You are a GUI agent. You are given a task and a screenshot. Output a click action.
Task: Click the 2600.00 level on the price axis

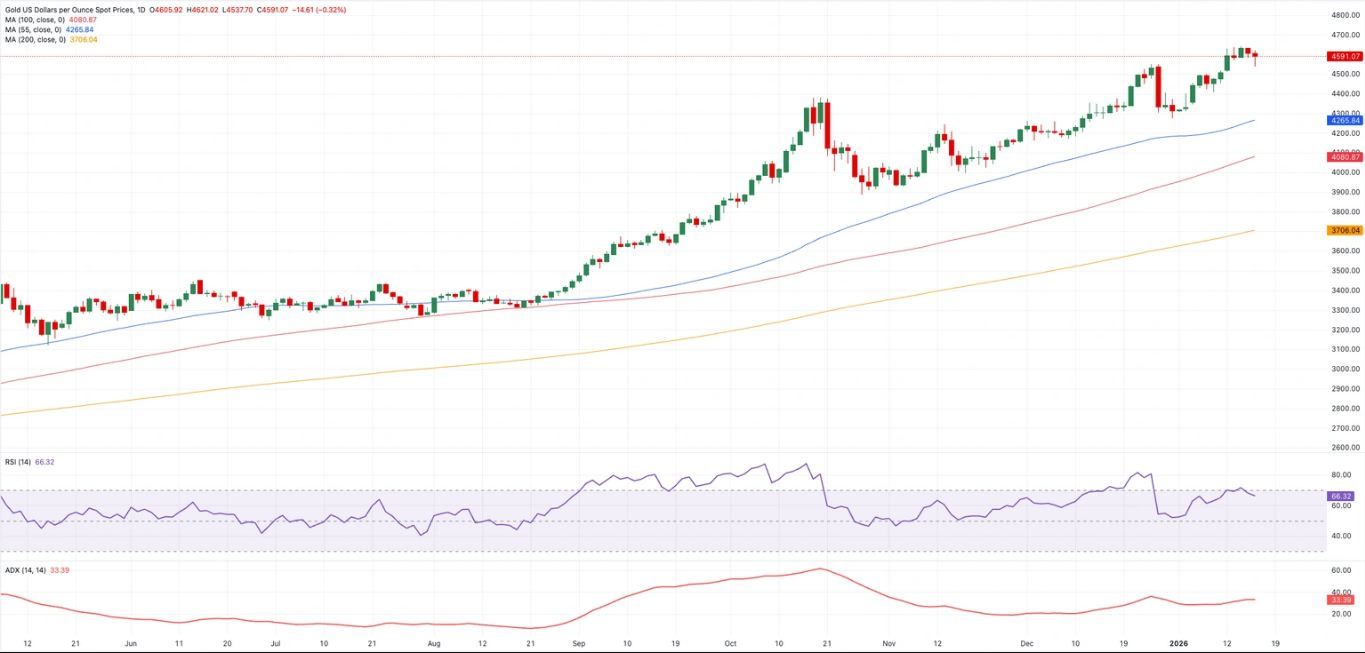coord(1342,448)
